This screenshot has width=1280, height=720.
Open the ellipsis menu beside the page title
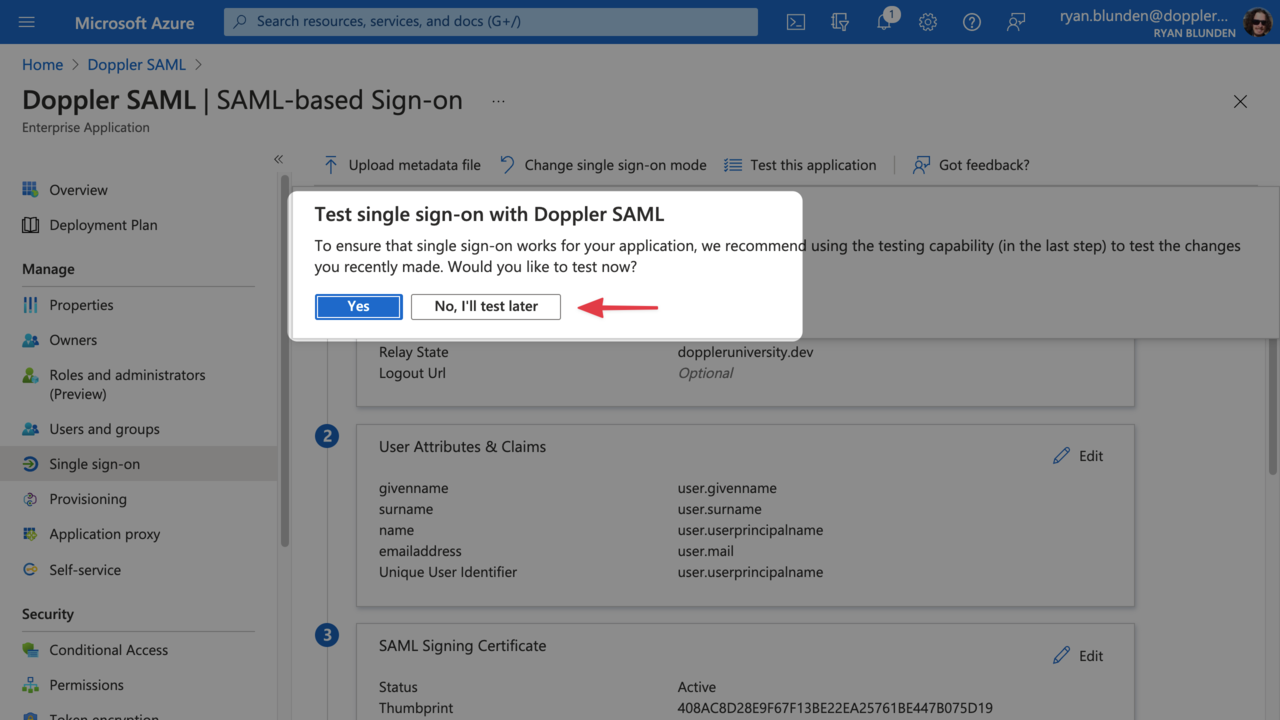498,101
